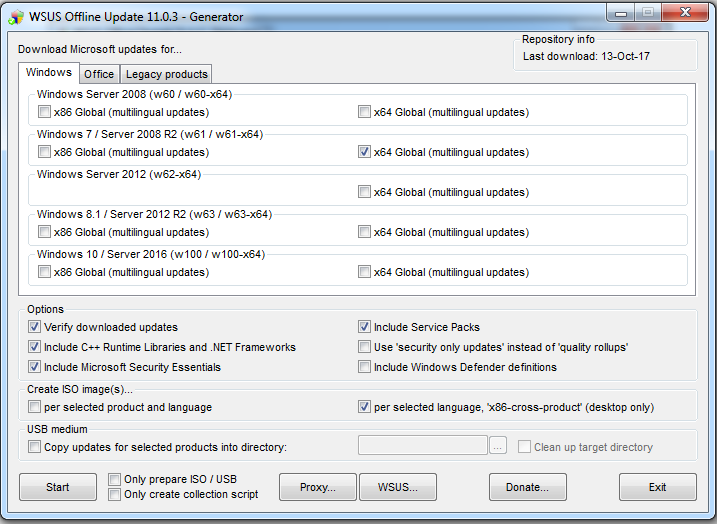Toggle ISO per selected product and language

35,408
